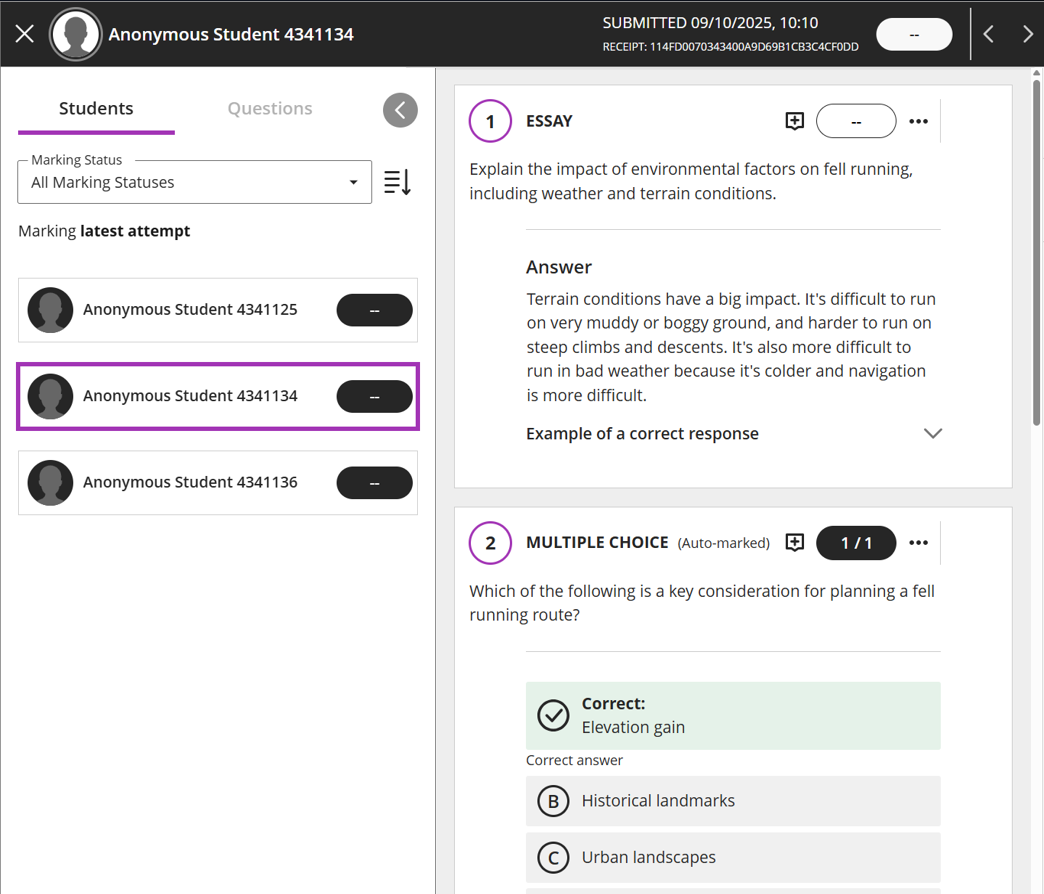
Task: Add feedback to multiple choice question 2
Action: pos(794,543)
